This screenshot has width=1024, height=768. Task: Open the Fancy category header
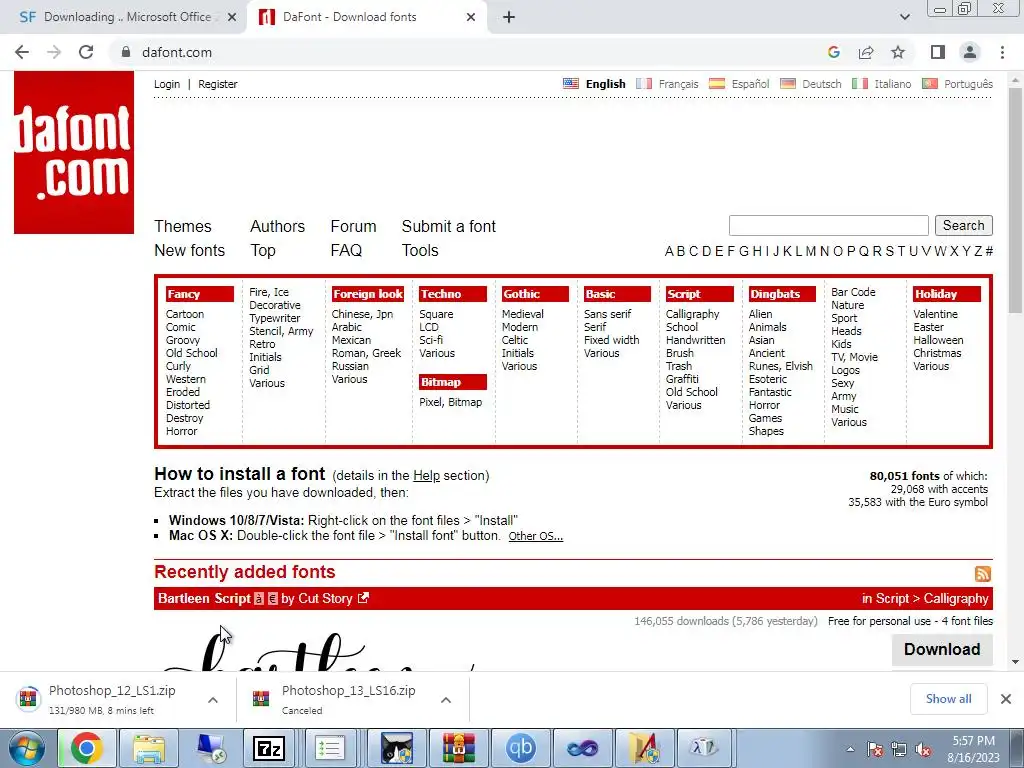199,294
